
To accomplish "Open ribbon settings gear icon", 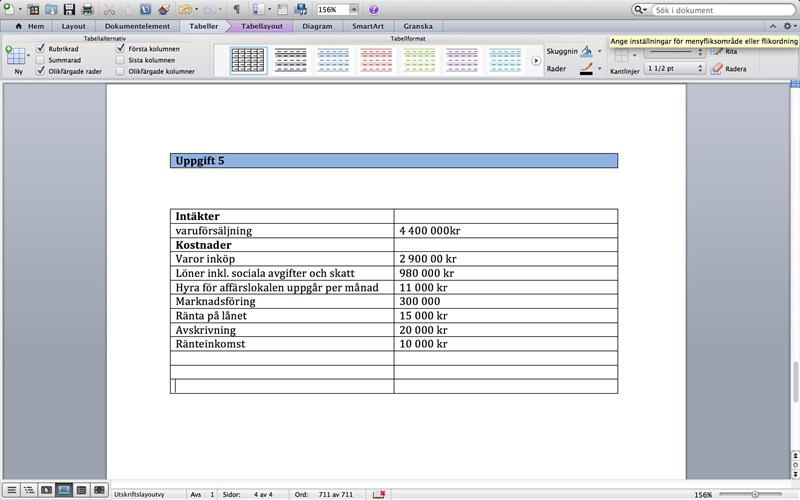I will (x=787, y=26).
